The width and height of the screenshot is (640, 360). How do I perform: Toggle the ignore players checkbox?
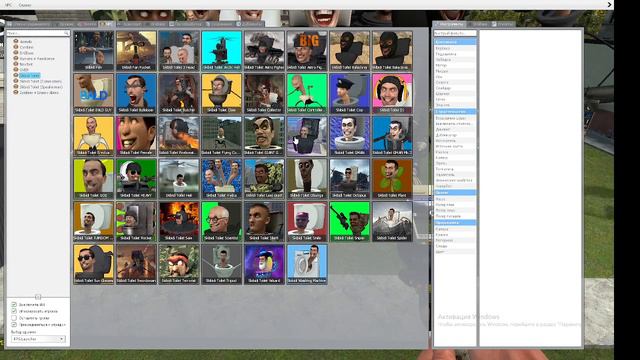click(x=14, y=311)
